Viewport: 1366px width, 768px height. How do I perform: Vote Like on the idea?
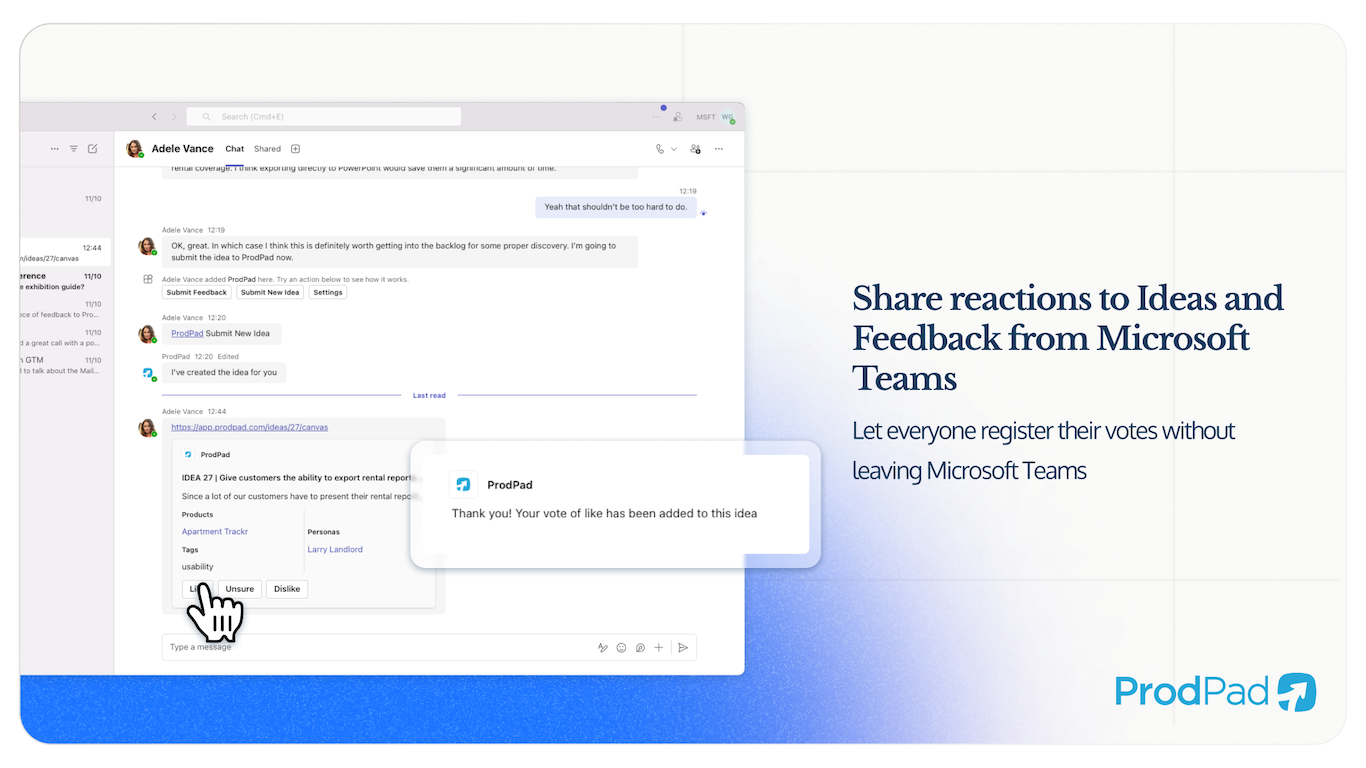197,589
